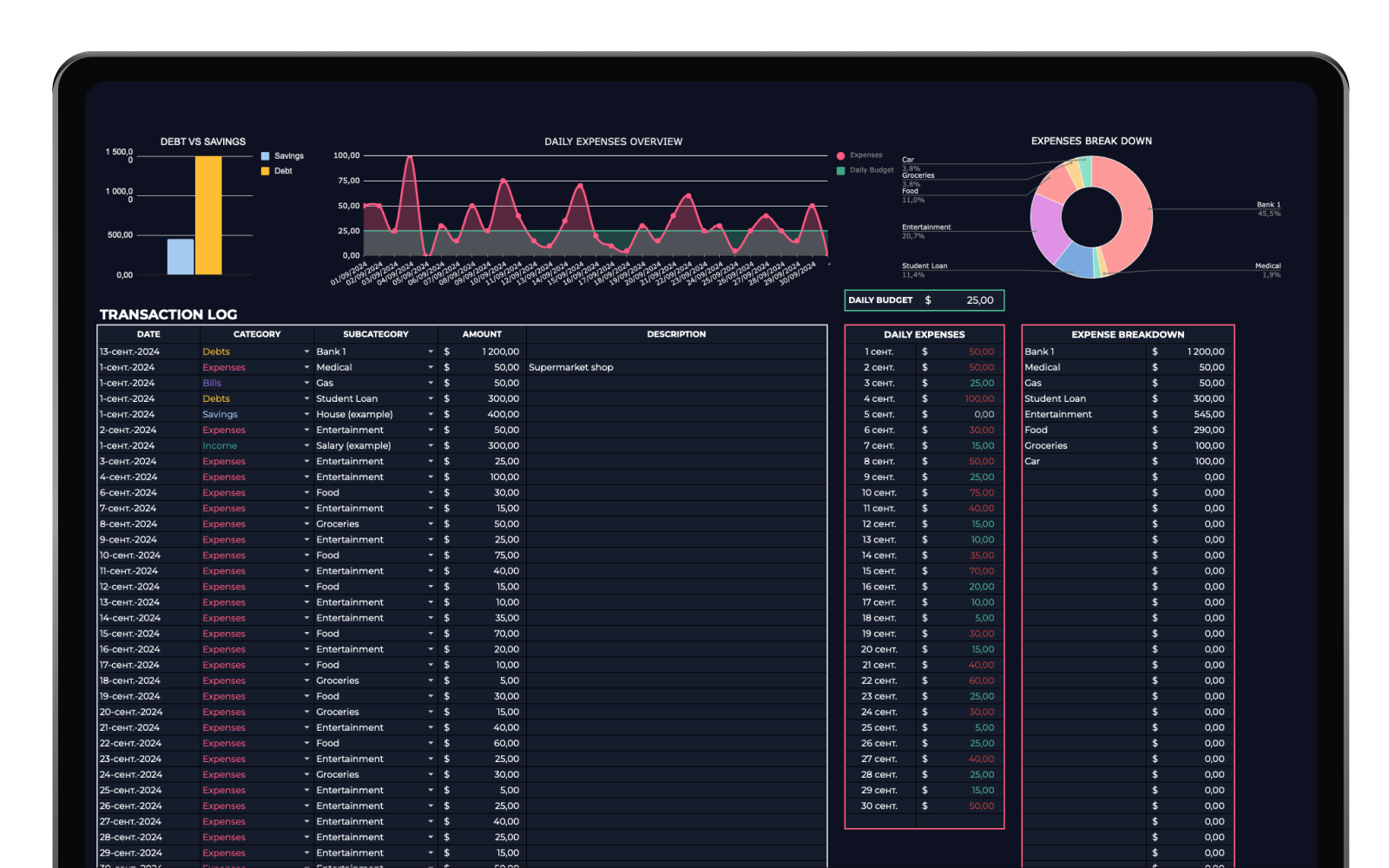1389x868 pixels.
Task: Click the pink Expenses legend dot
Action: click(x=840, y=155)
